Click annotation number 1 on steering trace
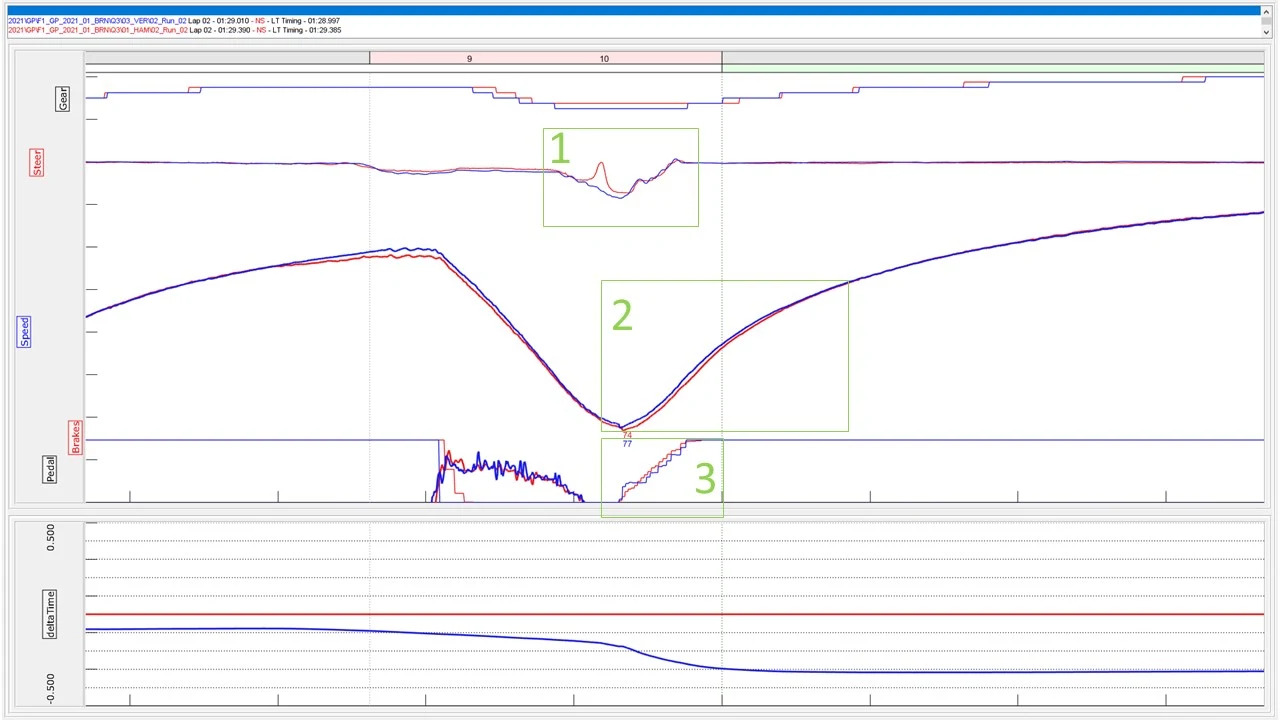1280x720 pixels. [560, 150]
